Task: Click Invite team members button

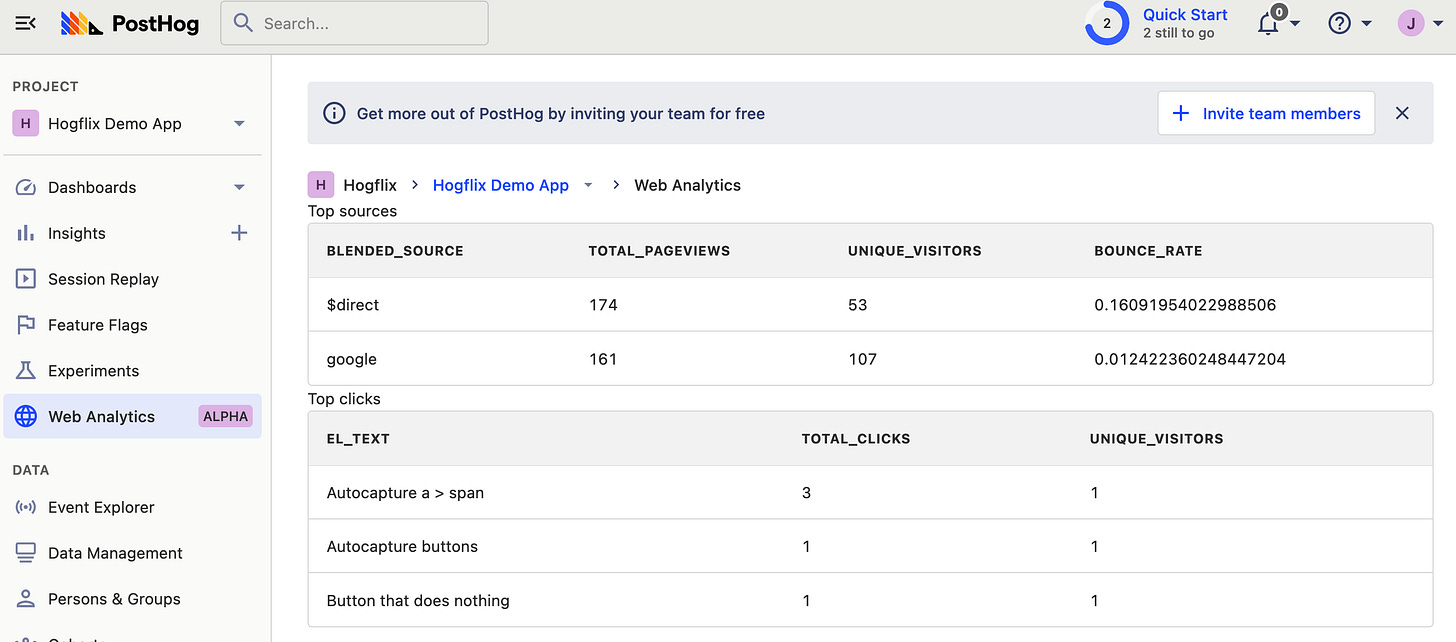Action: pos(1266,113)
